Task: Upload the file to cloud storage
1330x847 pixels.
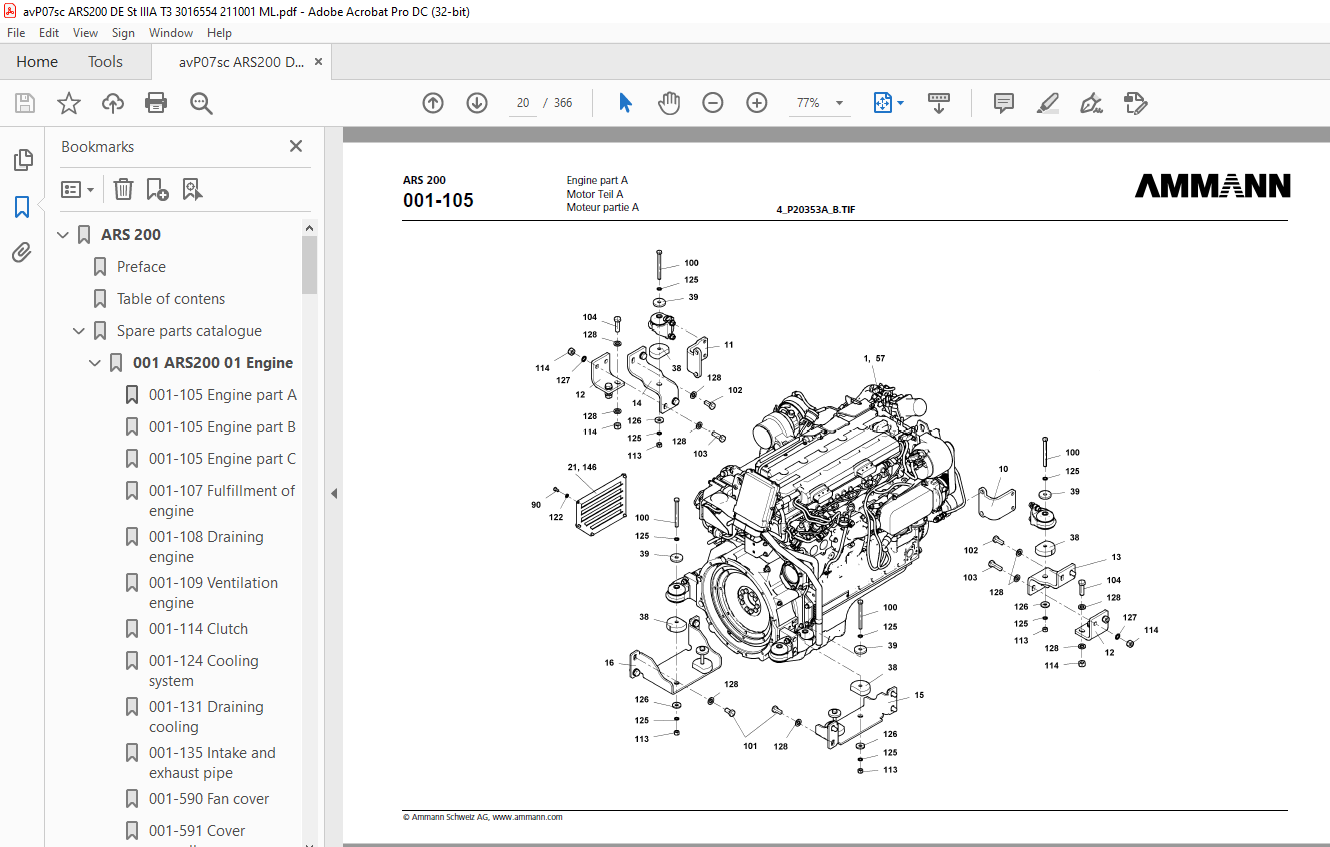Action: 113,103
